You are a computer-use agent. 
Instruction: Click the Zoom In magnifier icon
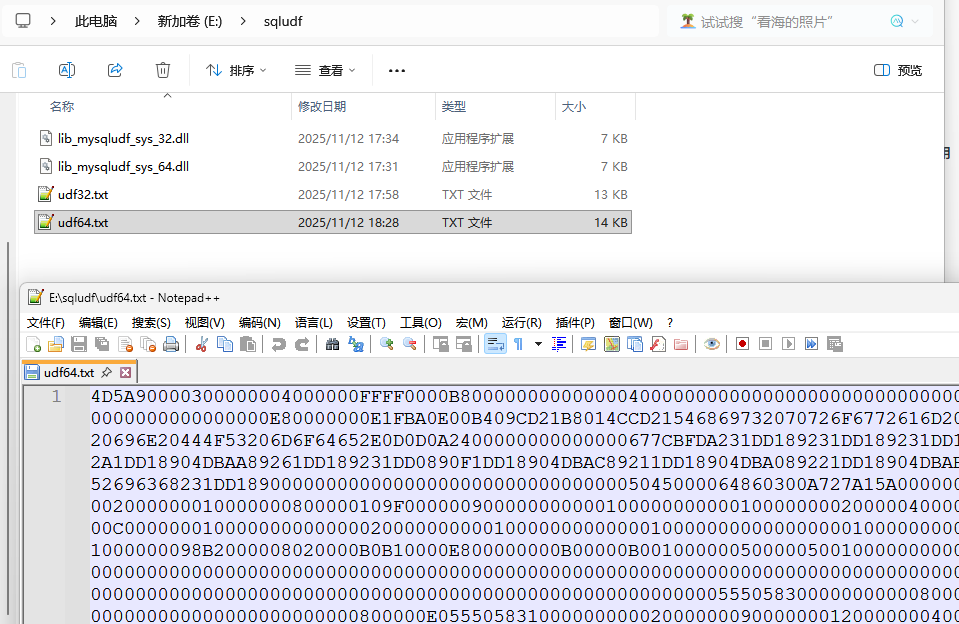pos(386,343)
